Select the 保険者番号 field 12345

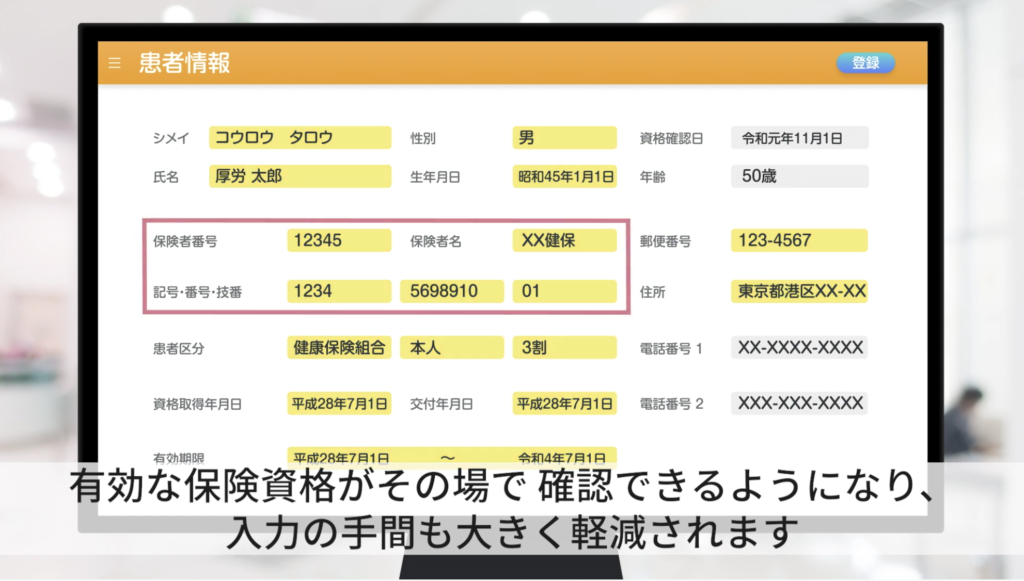pyautogui.click(x=339, y=241)
